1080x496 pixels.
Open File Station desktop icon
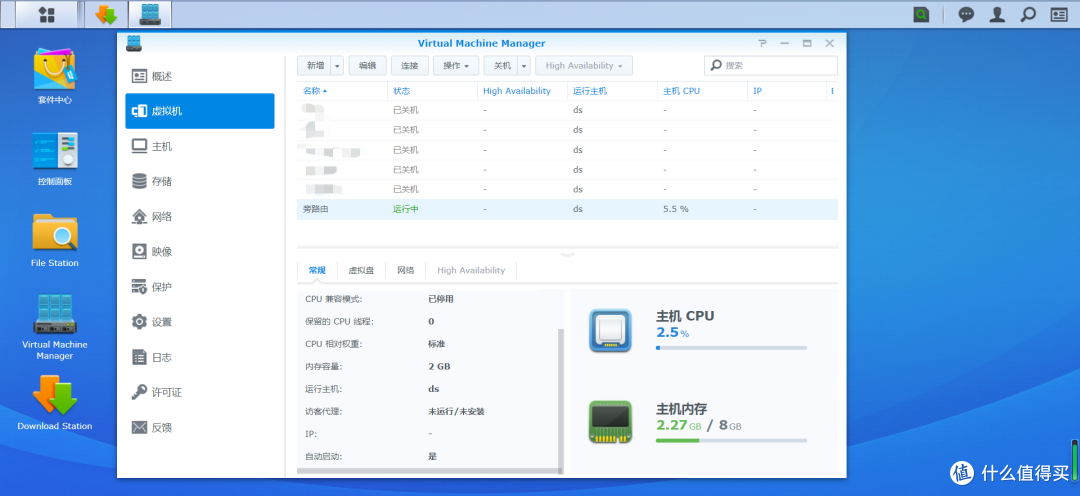(x=55, y=240)
